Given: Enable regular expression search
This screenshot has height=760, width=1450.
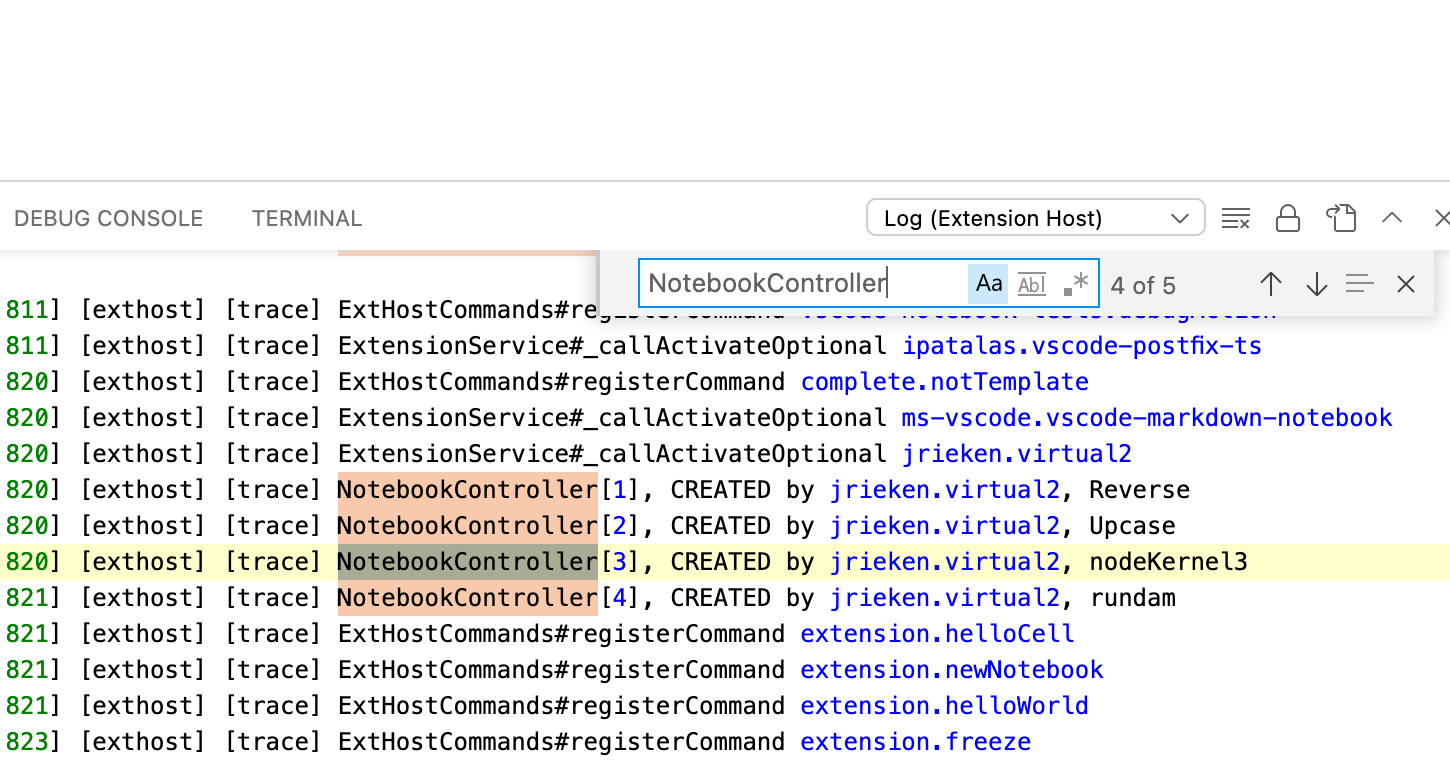Looking at the screenshot, I should (x=1074, y=283).
